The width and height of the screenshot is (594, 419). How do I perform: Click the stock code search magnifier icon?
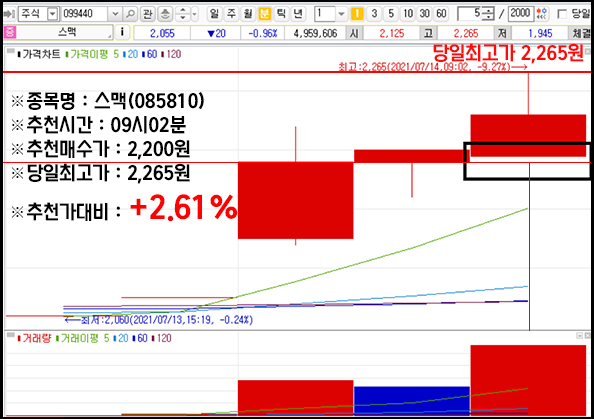tap(130, 14)
